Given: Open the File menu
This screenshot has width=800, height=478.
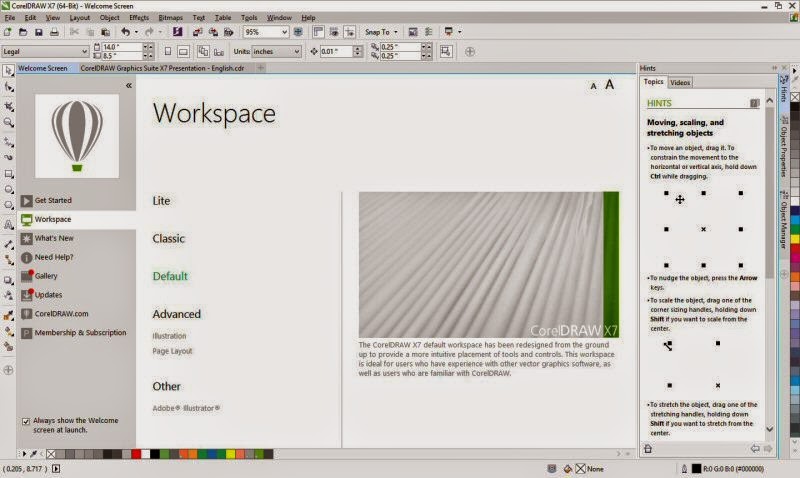Looking at the screenshot, I should point(10,17).
